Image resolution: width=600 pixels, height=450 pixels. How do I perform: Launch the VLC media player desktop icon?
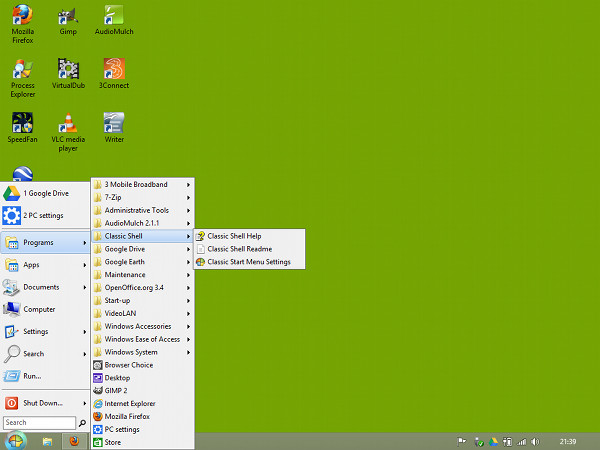point(68,132)
